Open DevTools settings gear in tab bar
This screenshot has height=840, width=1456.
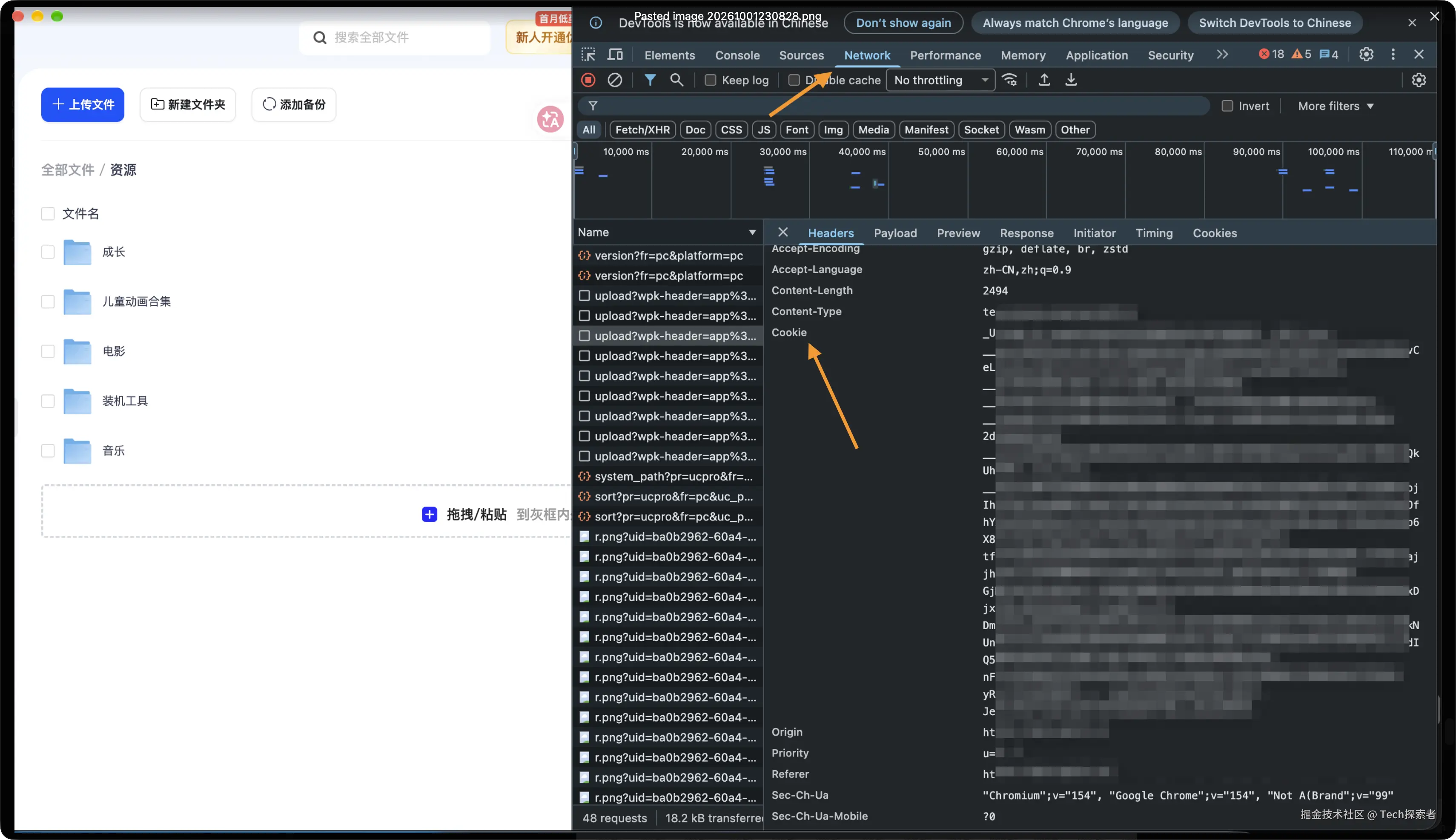pyautogui.click(x=1366, y=55)
